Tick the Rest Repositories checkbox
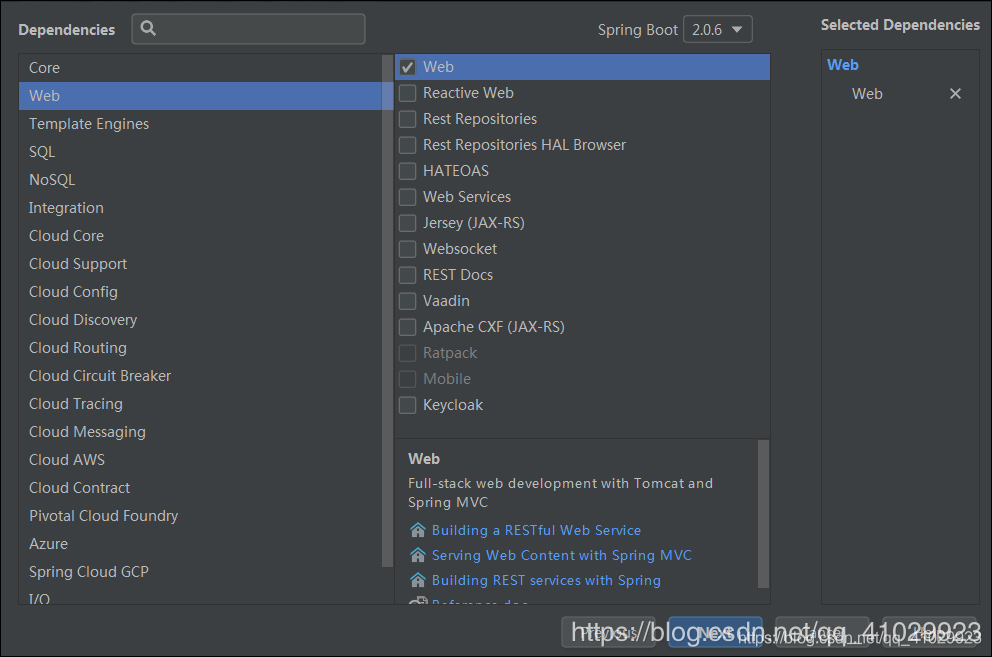This screenshot has height=657, width=992. (407, 119)
